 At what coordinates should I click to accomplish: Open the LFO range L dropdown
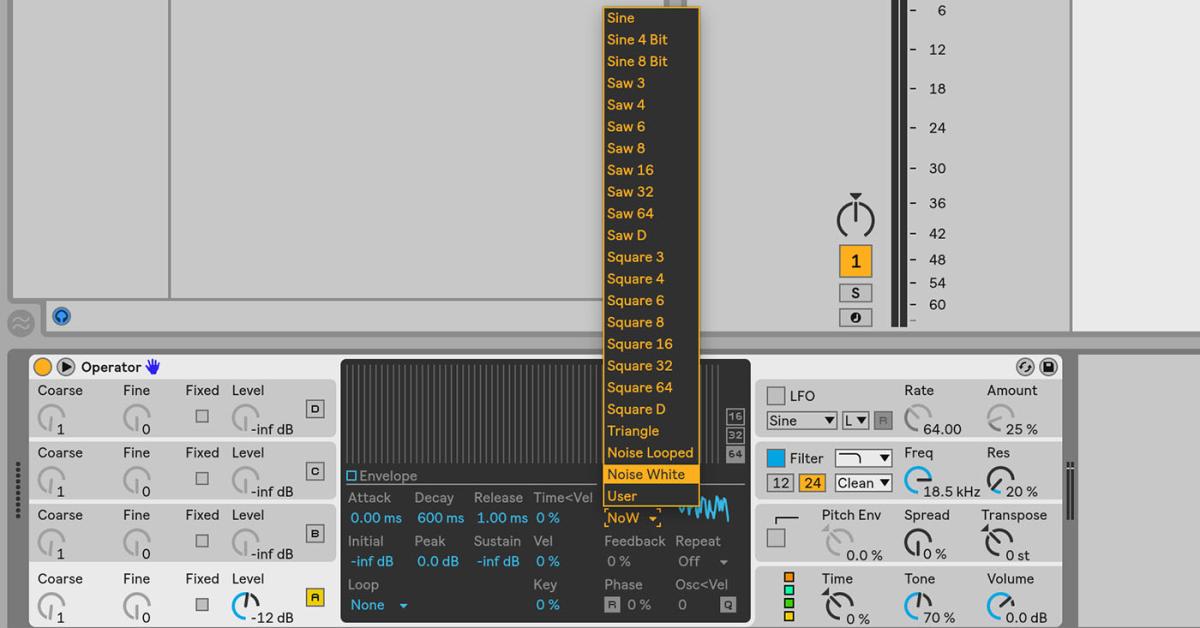tap(856, 421)
